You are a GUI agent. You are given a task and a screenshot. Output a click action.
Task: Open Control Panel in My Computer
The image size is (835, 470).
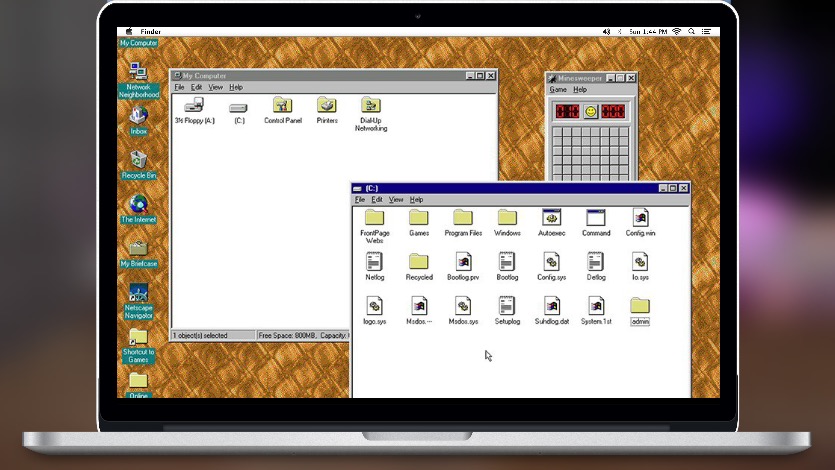pyautogui.click(x=283, y=110)
